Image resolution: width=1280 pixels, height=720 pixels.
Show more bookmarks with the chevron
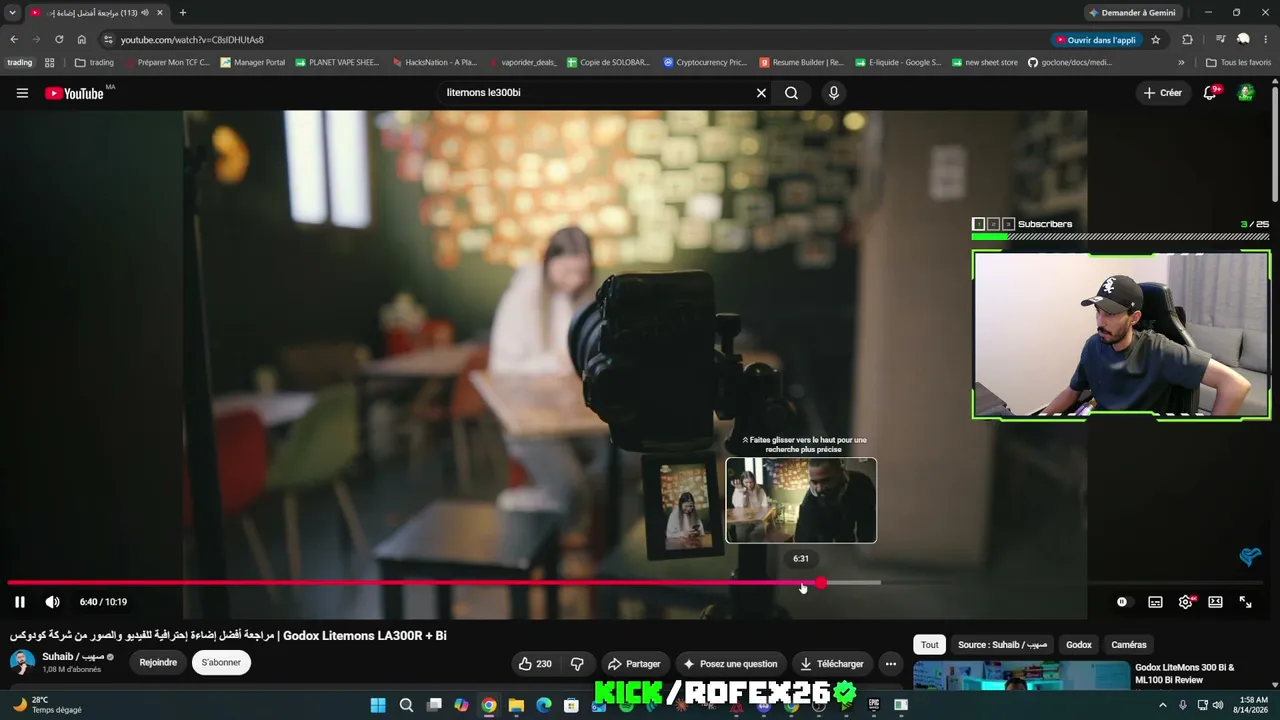pos(1181,62)
